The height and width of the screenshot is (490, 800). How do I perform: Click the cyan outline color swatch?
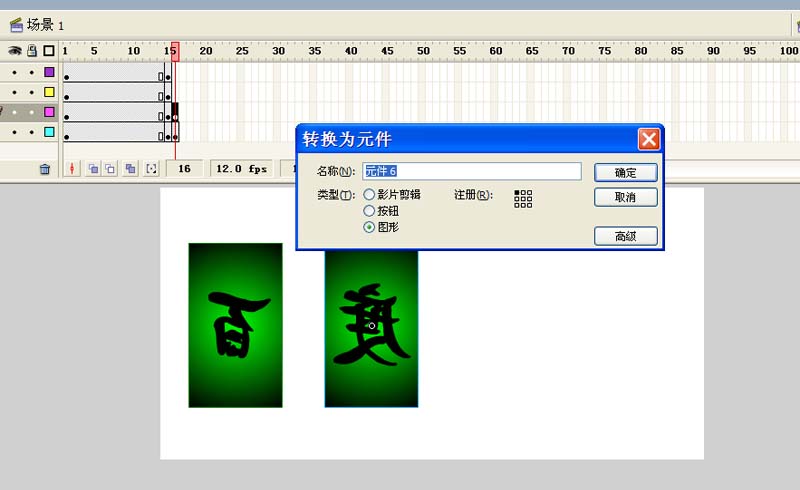(x=49, y=132)
